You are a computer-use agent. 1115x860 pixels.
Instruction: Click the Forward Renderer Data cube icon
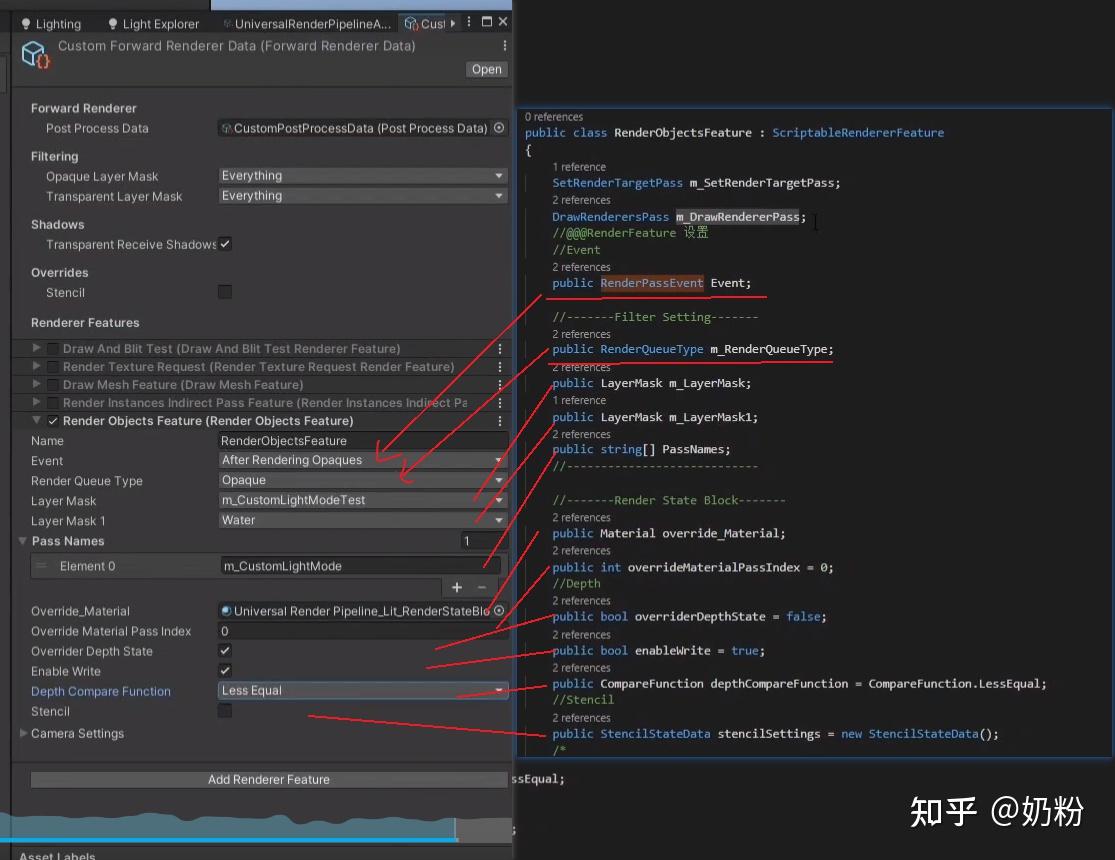click(35, 55)
